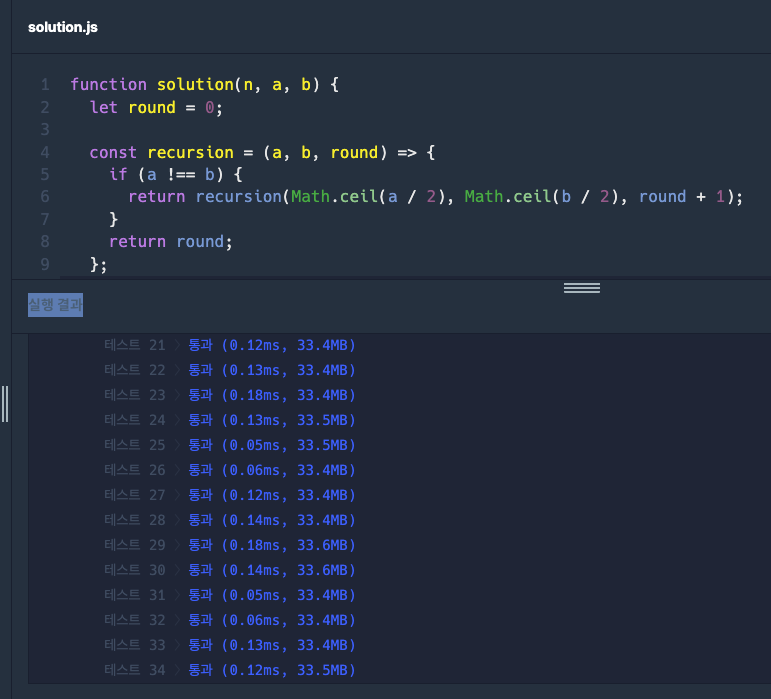
Task: Select the 테스트 29 result row
Action: (x=230, y=545)
